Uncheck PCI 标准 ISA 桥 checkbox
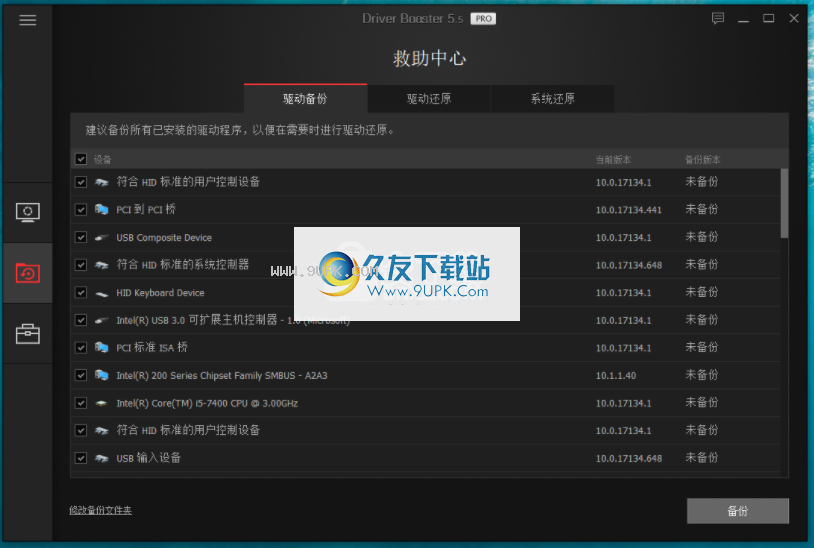Viewport: 814px width, 548px height. [x=80, y=347]
